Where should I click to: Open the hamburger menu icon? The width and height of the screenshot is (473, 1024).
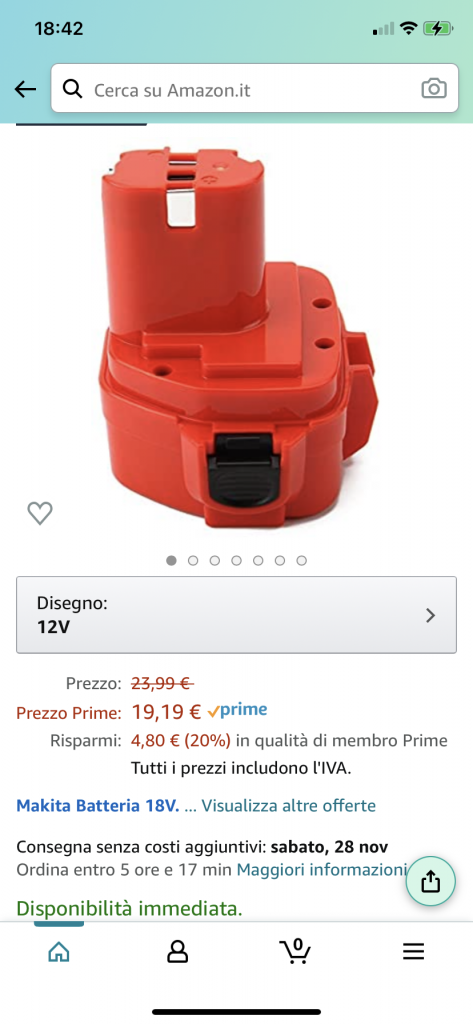414,952
